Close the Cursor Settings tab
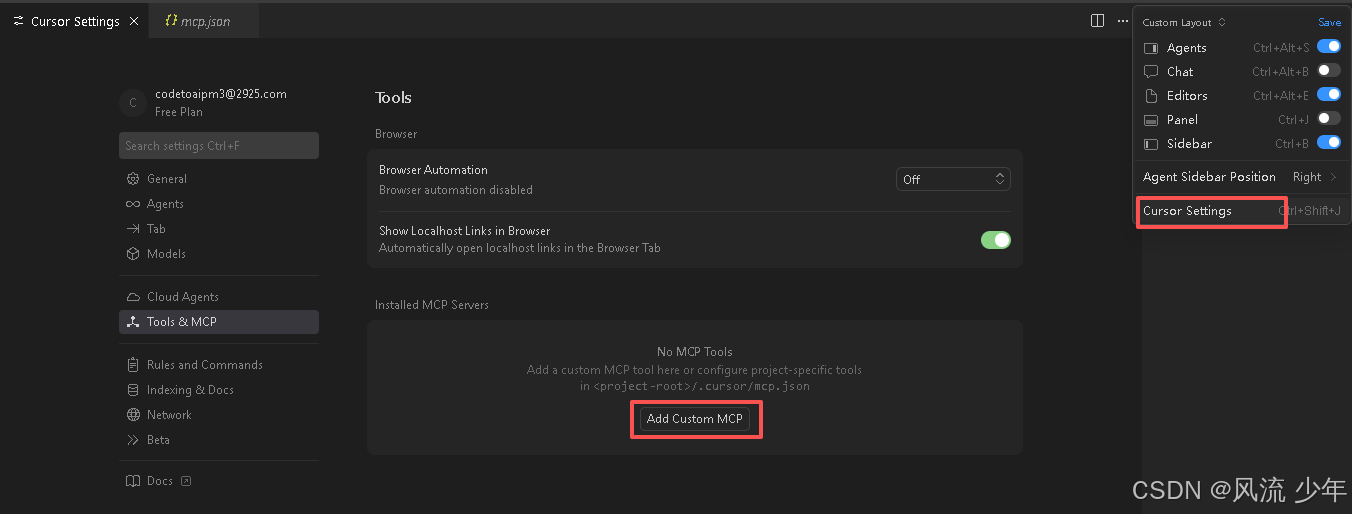 (134, 21)
